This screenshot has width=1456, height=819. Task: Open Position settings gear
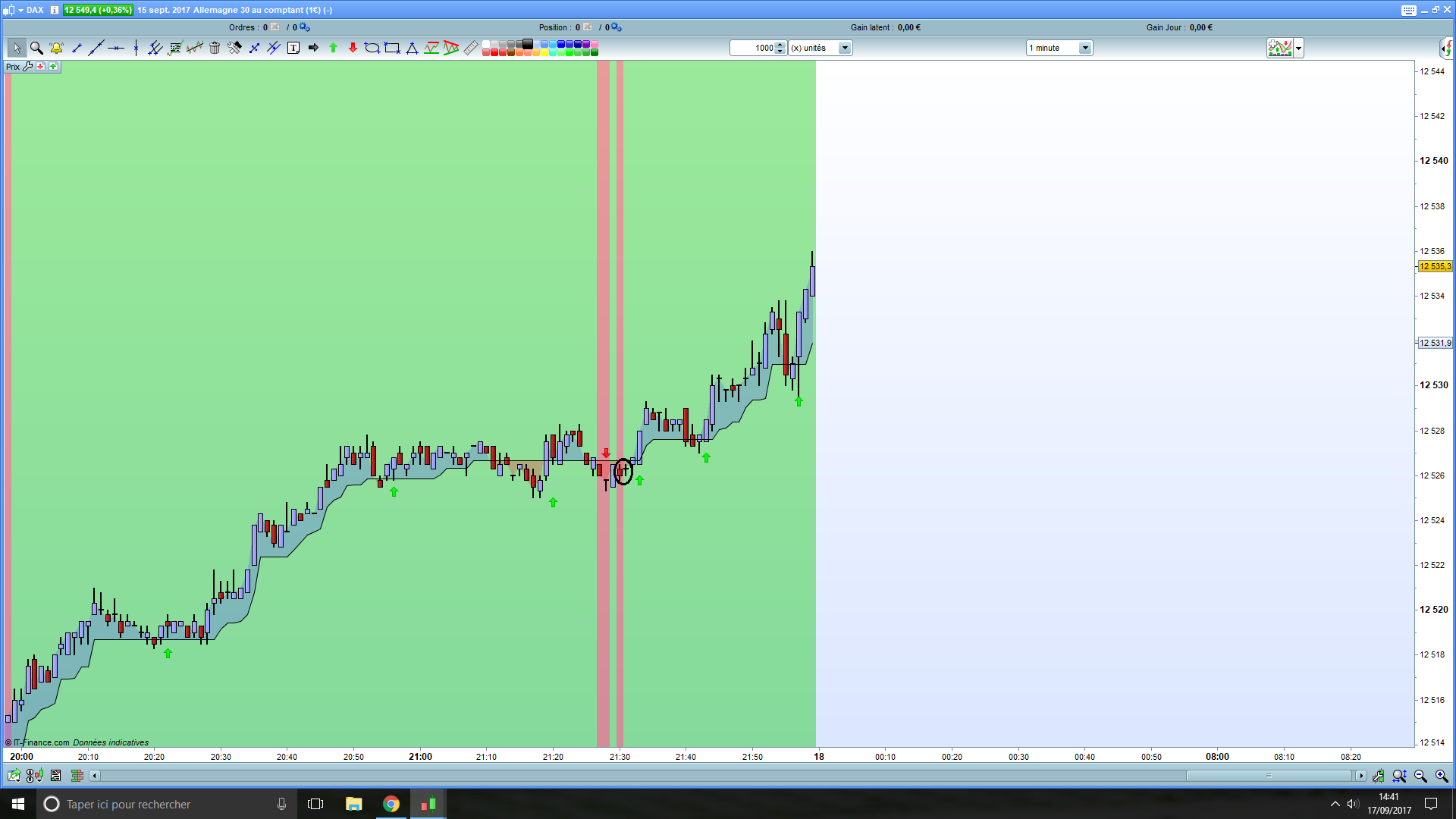pos(617,27)
